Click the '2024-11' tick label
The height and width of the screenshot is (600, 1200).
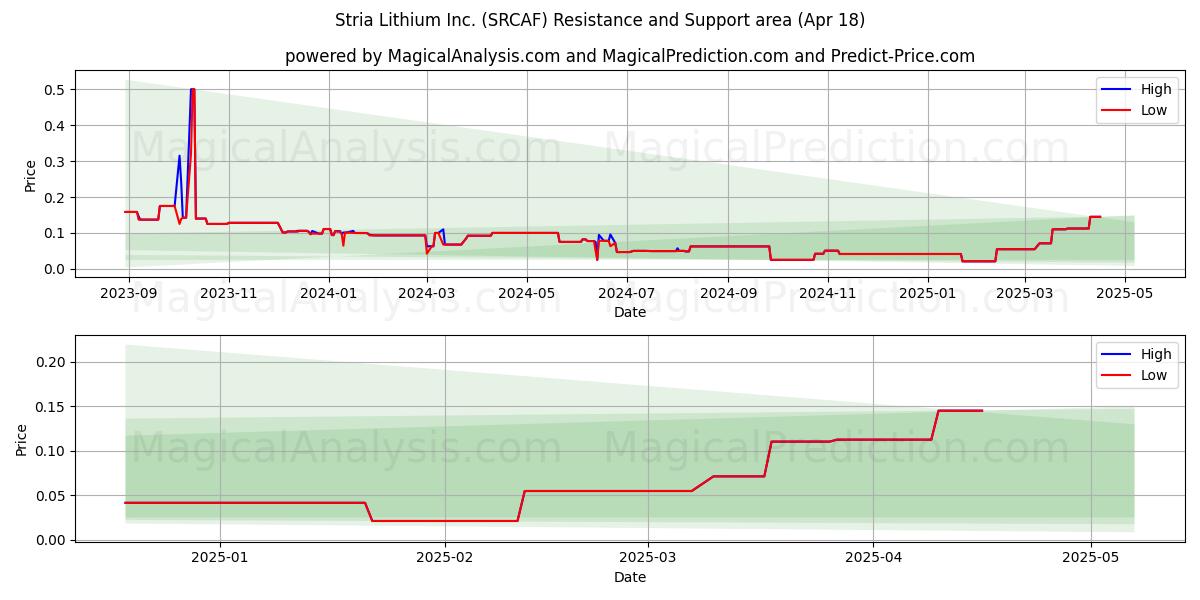[x=828, y=293]
